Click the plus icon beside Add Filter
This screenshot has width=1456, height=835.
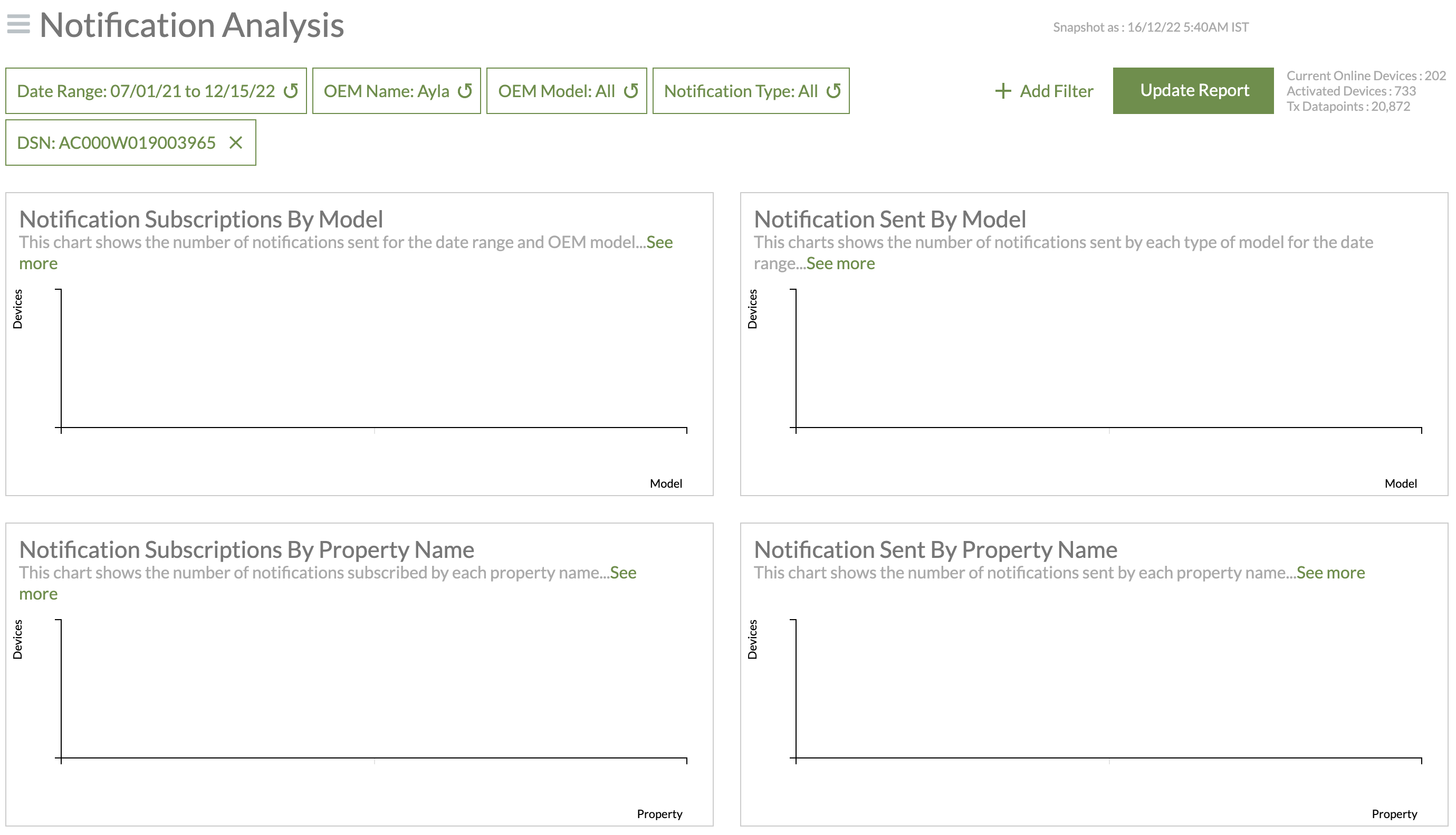pos(1003,91)
